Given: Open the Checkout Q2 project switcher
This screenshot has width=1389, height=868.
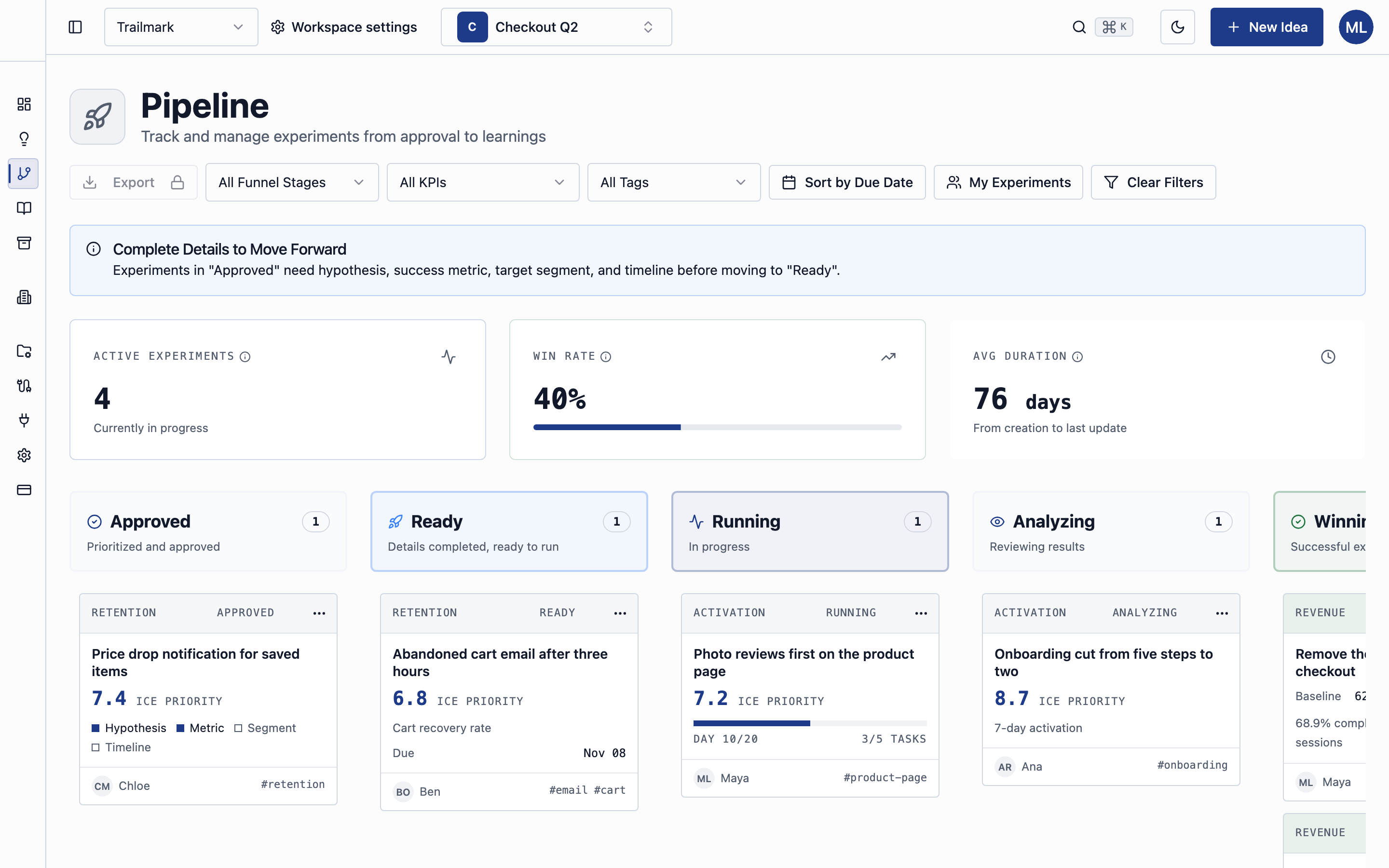Looking at the screenshot, I should (x=556, y=27).
